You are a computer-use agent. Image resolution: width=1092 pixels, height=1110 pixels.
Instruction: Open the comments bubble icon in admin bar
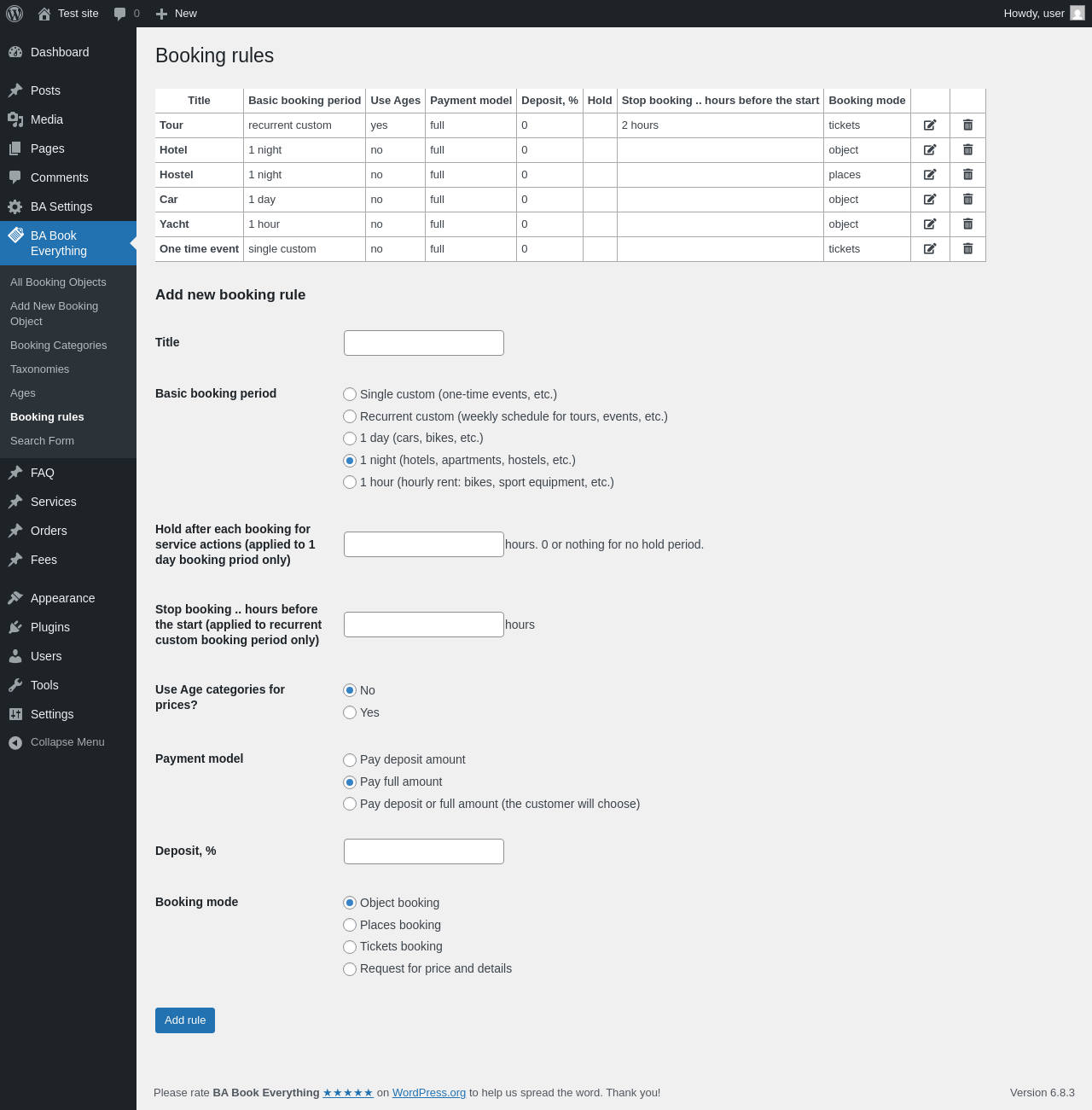click(x=119, y=14)
